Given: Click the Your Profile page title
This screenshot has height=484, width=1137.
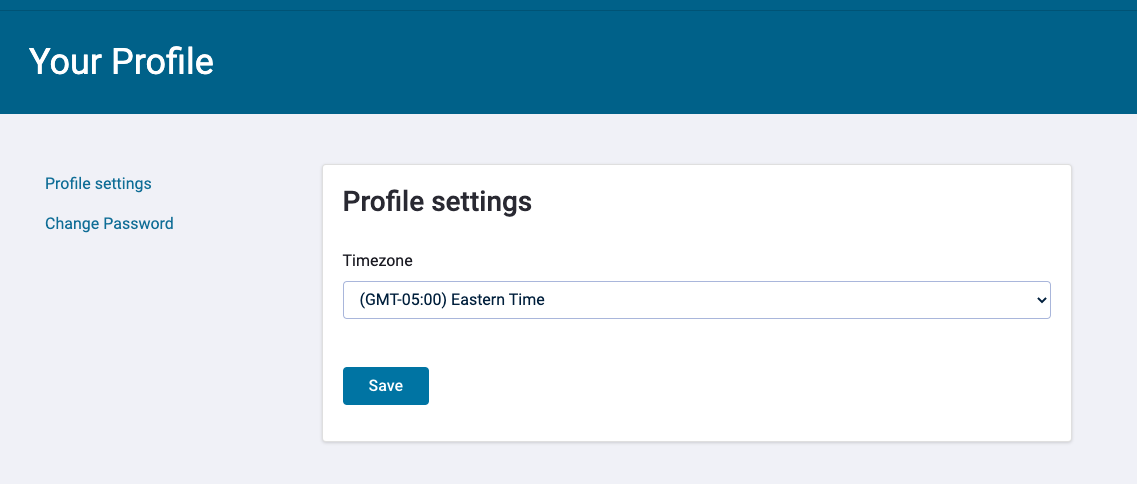Looking at the screenshot, I should tap(121, 62).
